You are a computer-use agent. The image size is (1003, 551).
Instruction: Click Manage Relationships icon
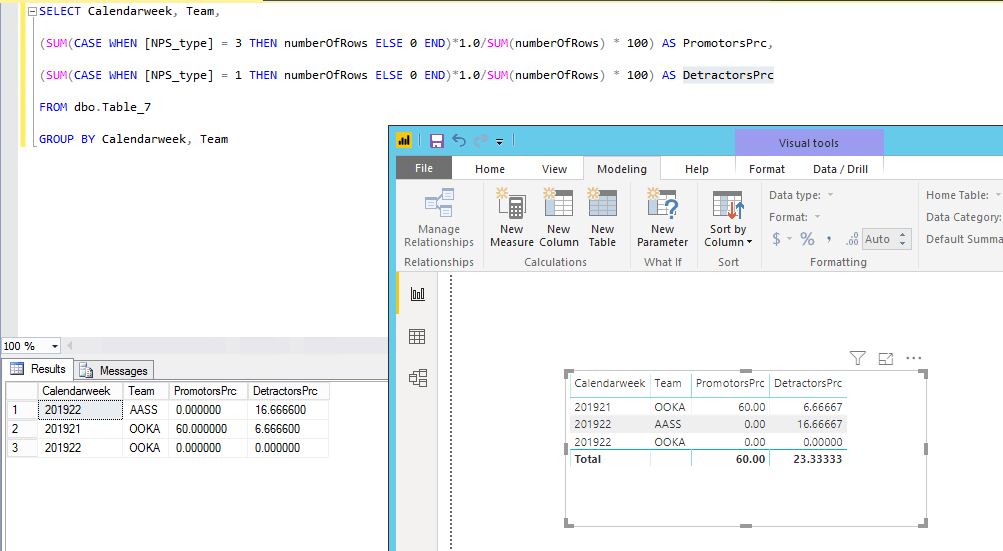click(x=439, y=218)
